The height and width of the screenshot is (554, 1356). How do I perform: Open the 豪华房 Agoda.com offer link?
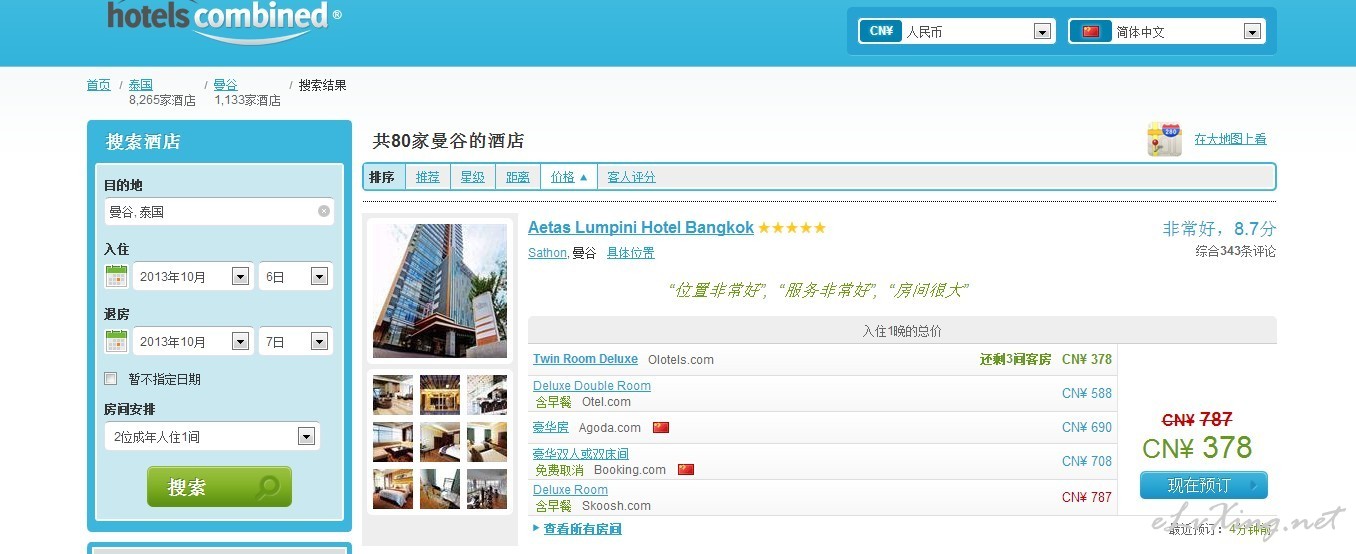(551, 427)
